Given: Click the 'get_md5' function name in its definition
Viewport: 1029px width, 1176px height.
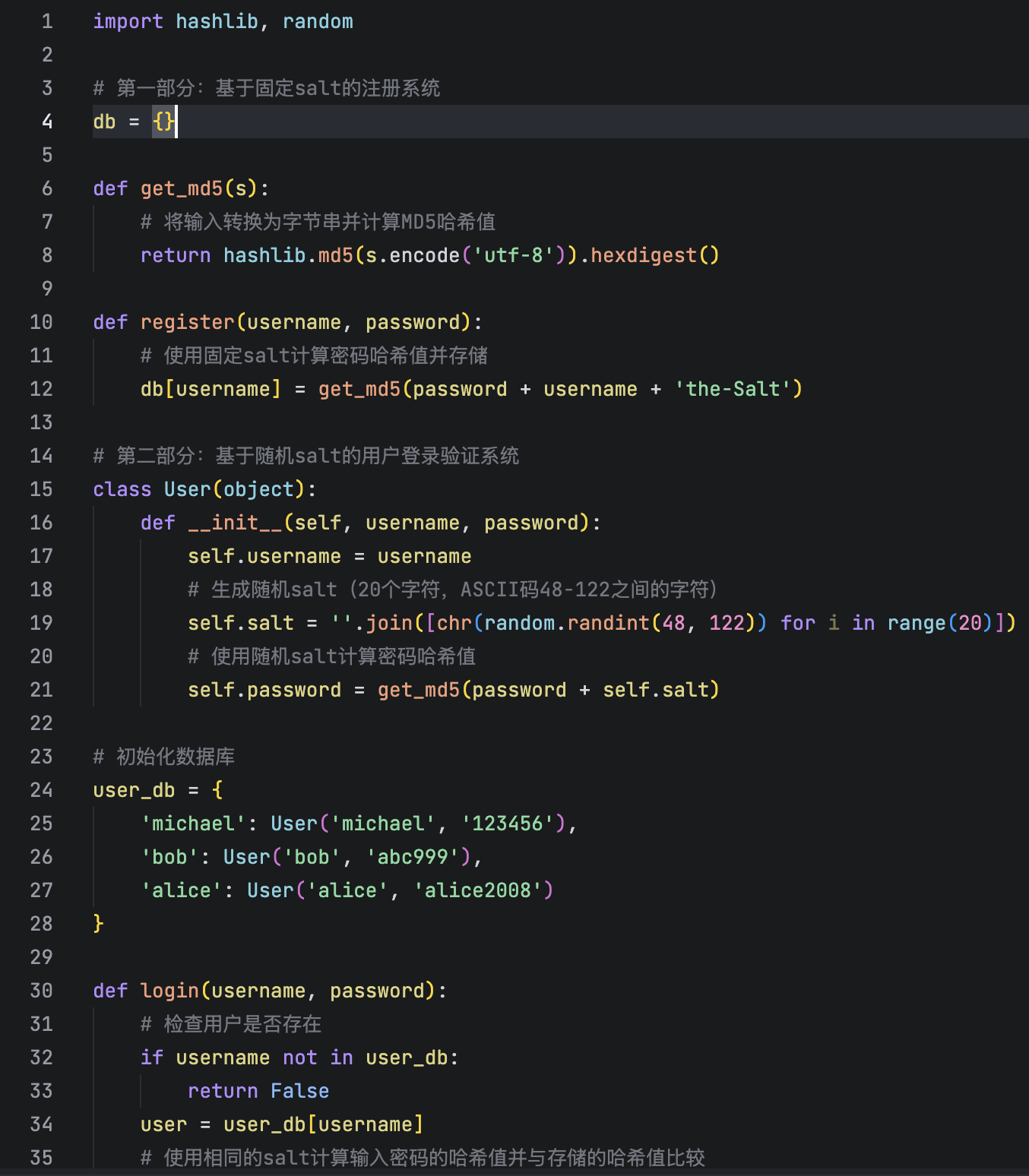Looking at the screenshot, I should point(182,188).
